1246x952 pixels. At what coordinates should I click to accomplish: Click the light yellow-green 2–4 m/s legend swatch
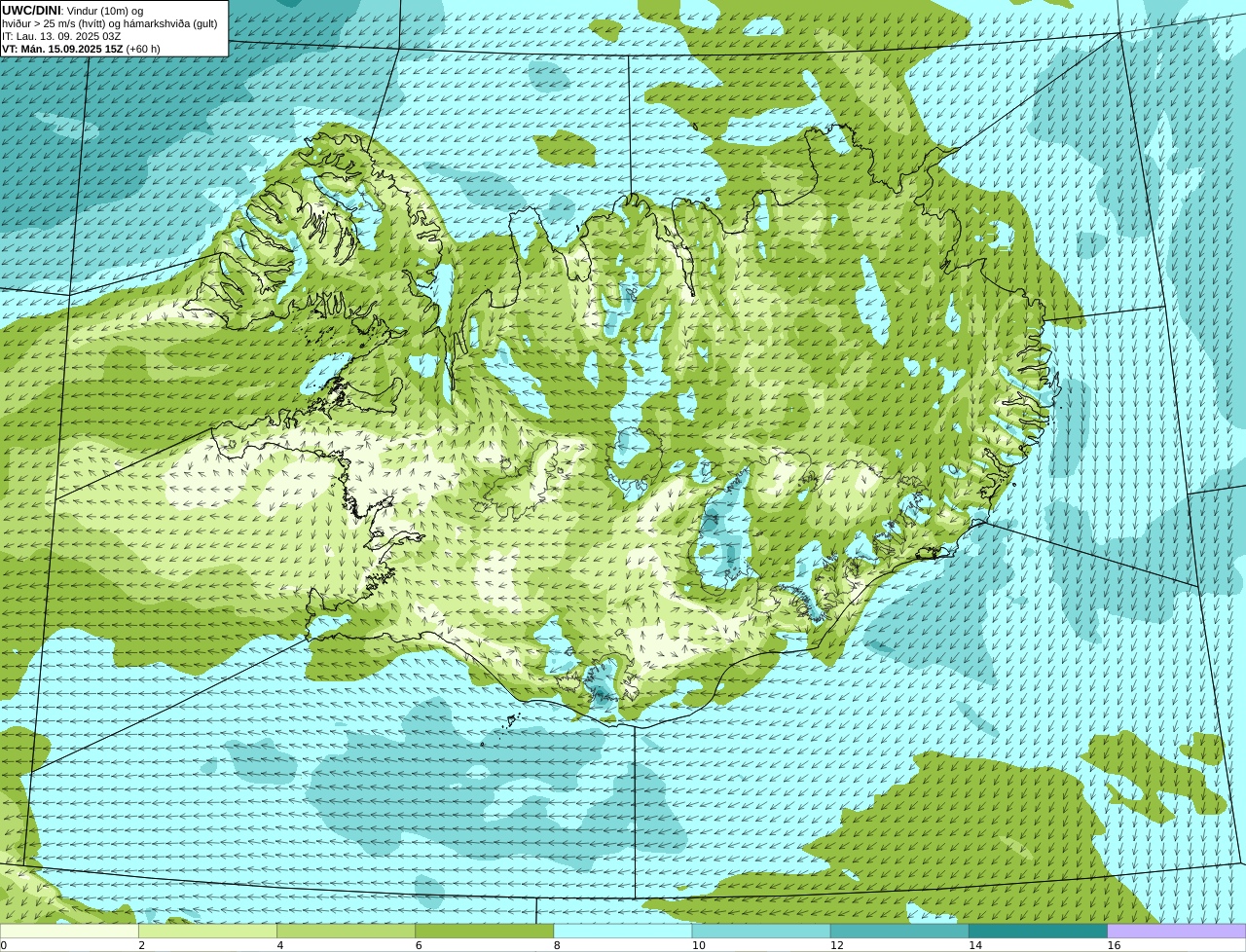pyautogui.click(x=207, y=931)
